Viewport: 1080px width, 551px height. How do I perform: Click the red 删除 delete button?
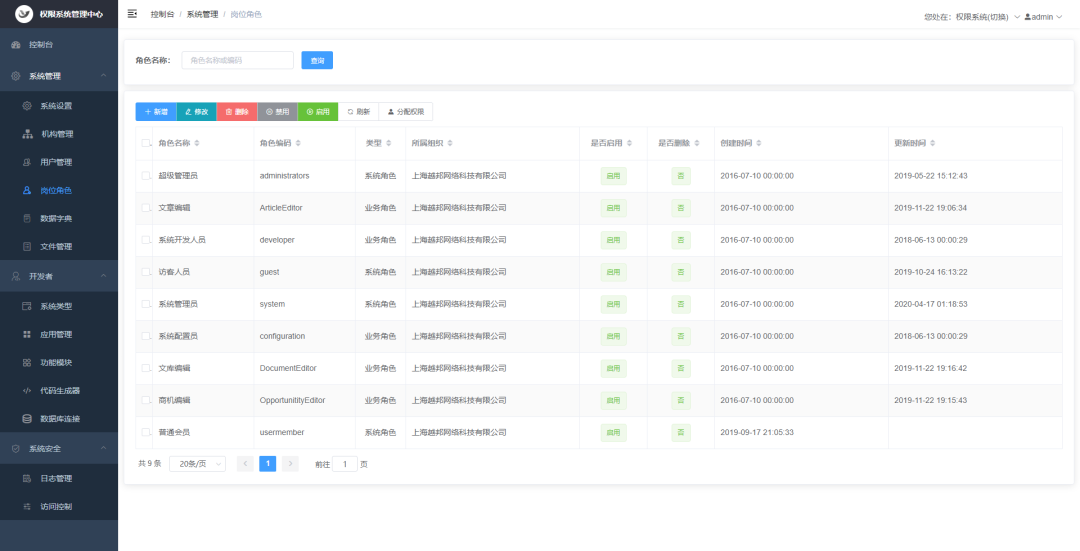coord(237,112)
